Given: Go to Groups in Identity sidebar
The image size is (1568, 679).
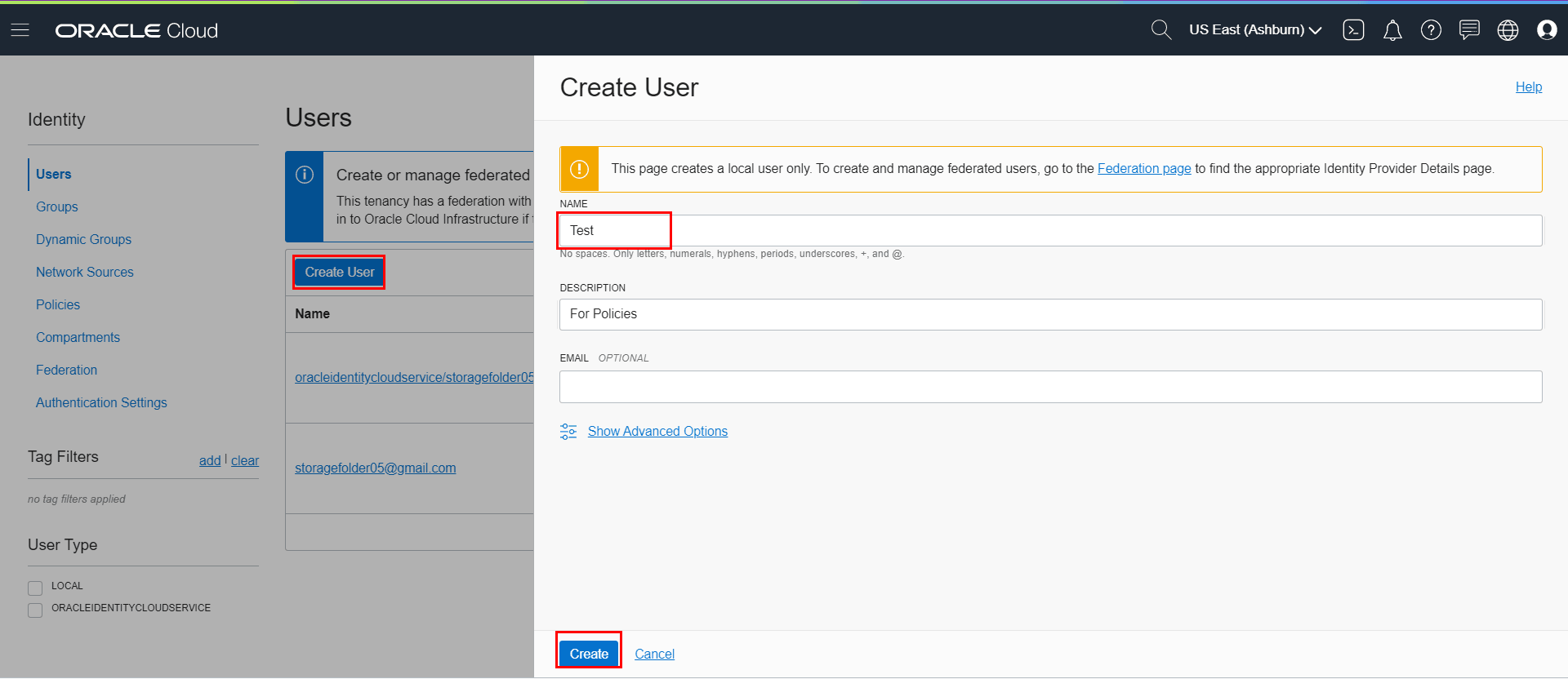Looking at the screenshot, I should 57,206.
